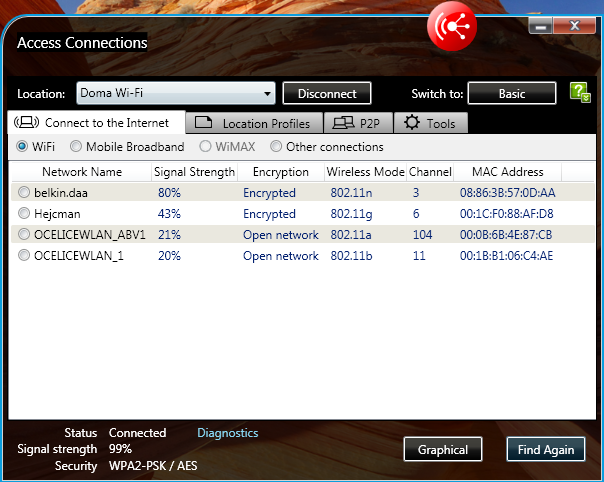
Task: Click the P2P computers icon
Action: [x=343, y=123]
